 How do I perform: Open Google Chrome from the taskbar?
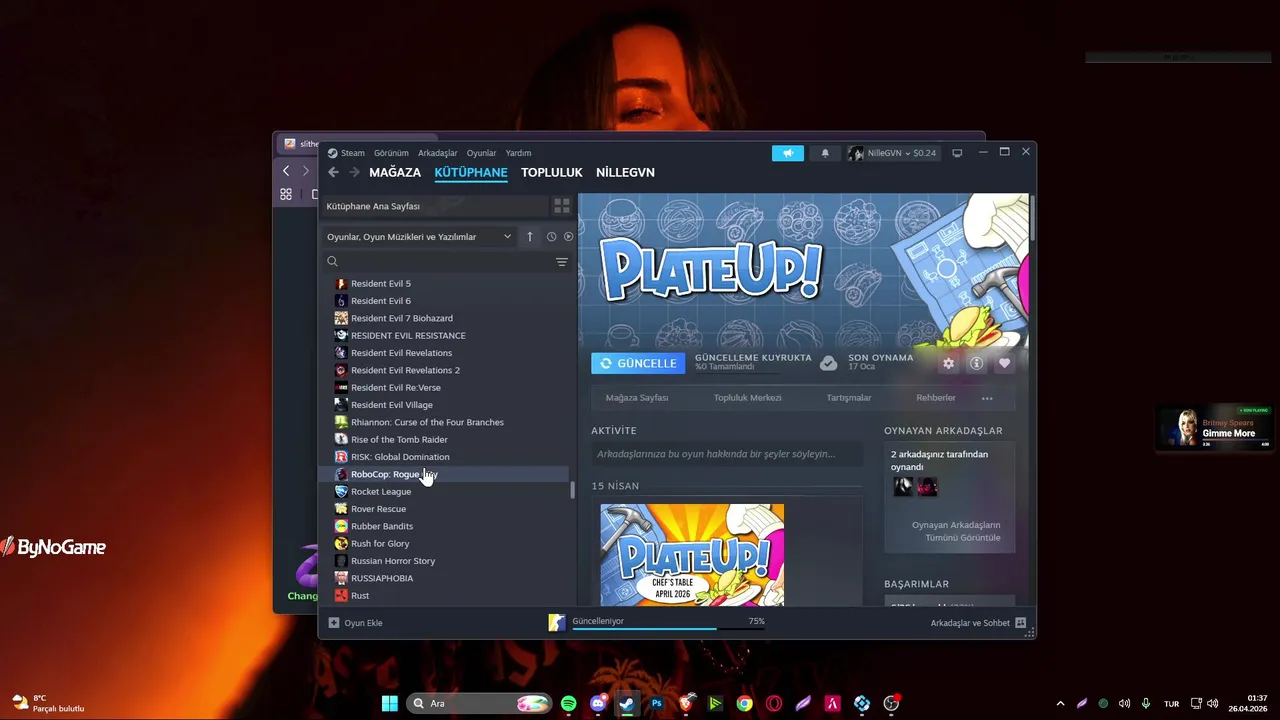click(x=744, y=703)
